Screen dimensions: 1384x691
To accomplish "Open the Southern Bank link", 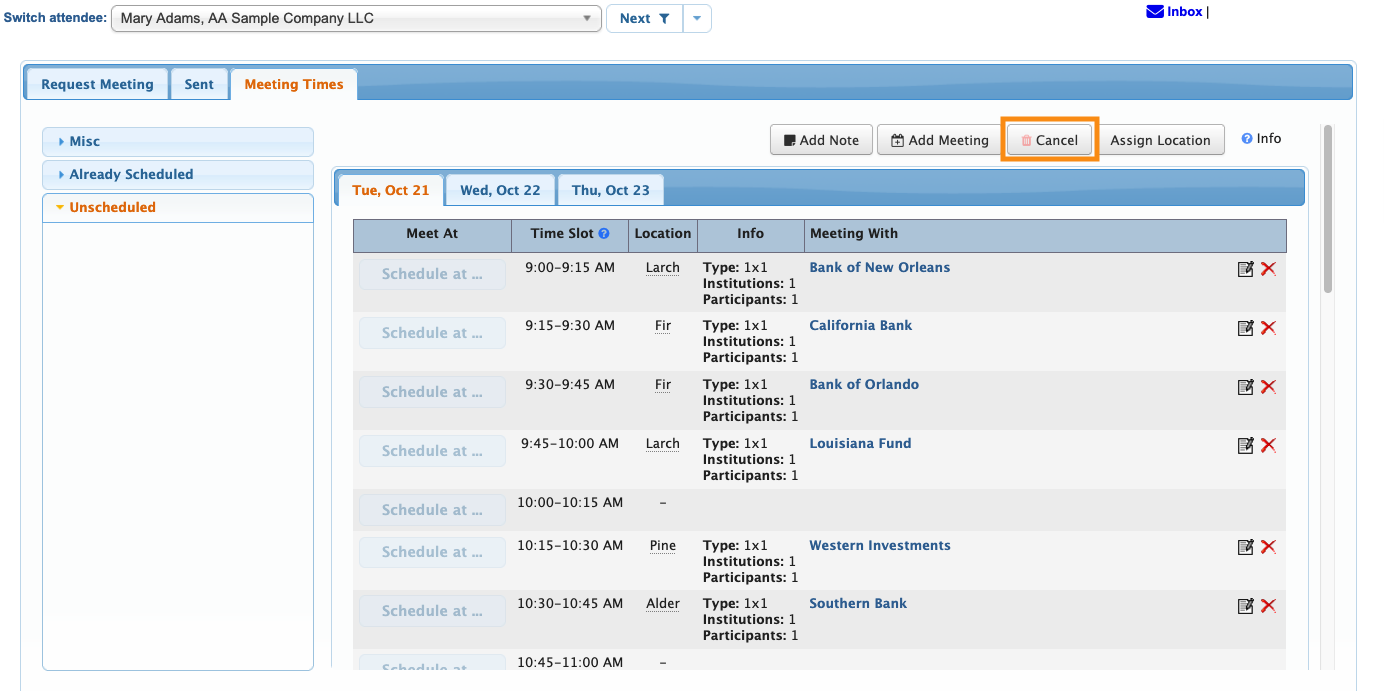I will click(858, 603).
